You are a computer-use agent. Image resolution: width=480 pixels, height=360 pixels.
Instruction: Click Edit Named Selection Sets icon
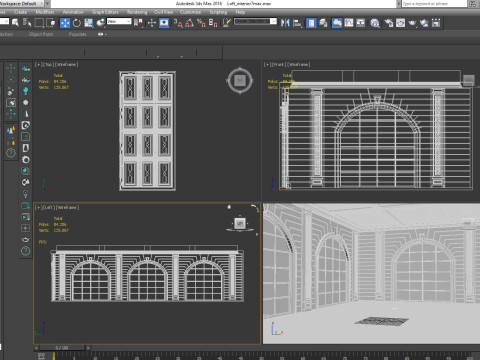[x=227, y=23]
